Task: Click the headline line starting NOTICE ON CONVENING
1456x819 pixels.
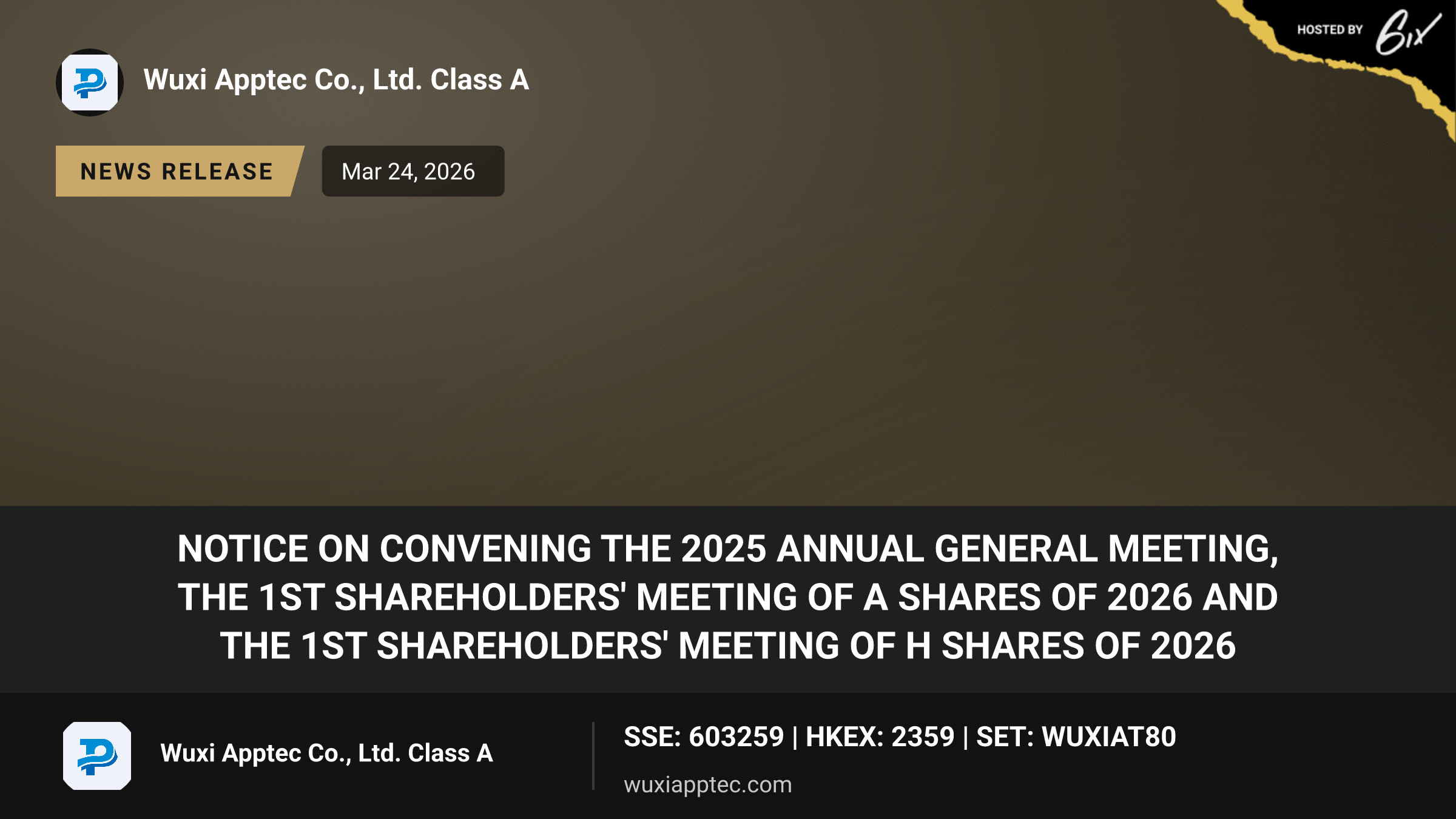Action: click(728, 549)
